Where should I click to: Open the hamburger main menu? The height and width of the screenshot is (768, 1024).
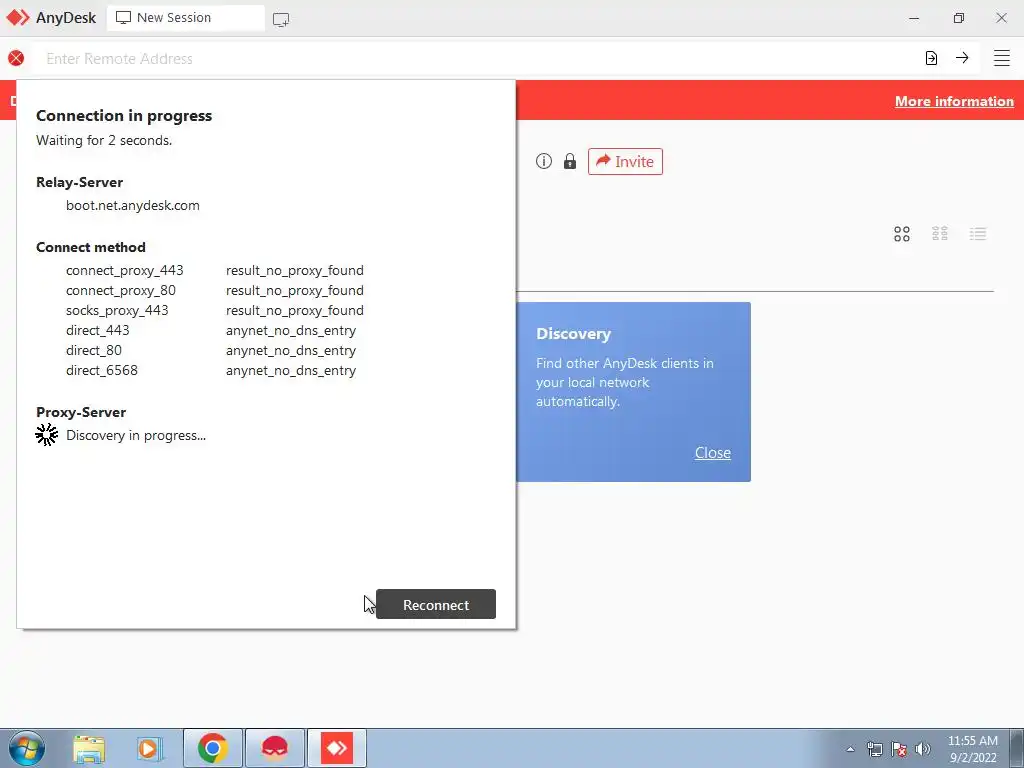point(1002,58)
